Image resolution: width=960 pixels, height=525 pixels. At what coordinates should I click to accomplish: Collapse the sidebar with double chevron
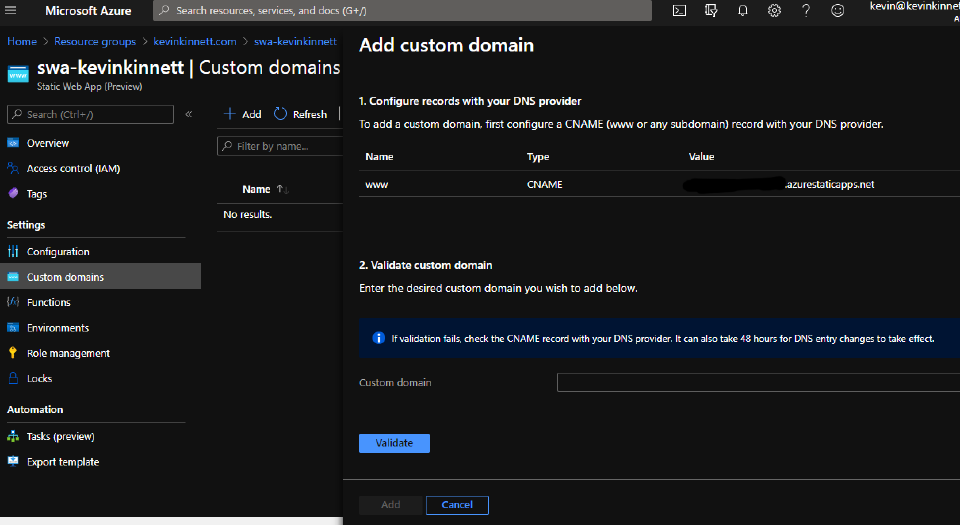pos(189,114)
